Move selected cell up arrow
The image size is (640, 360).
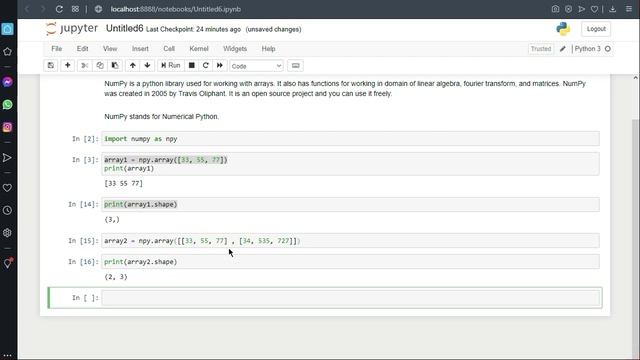[132, 65]
